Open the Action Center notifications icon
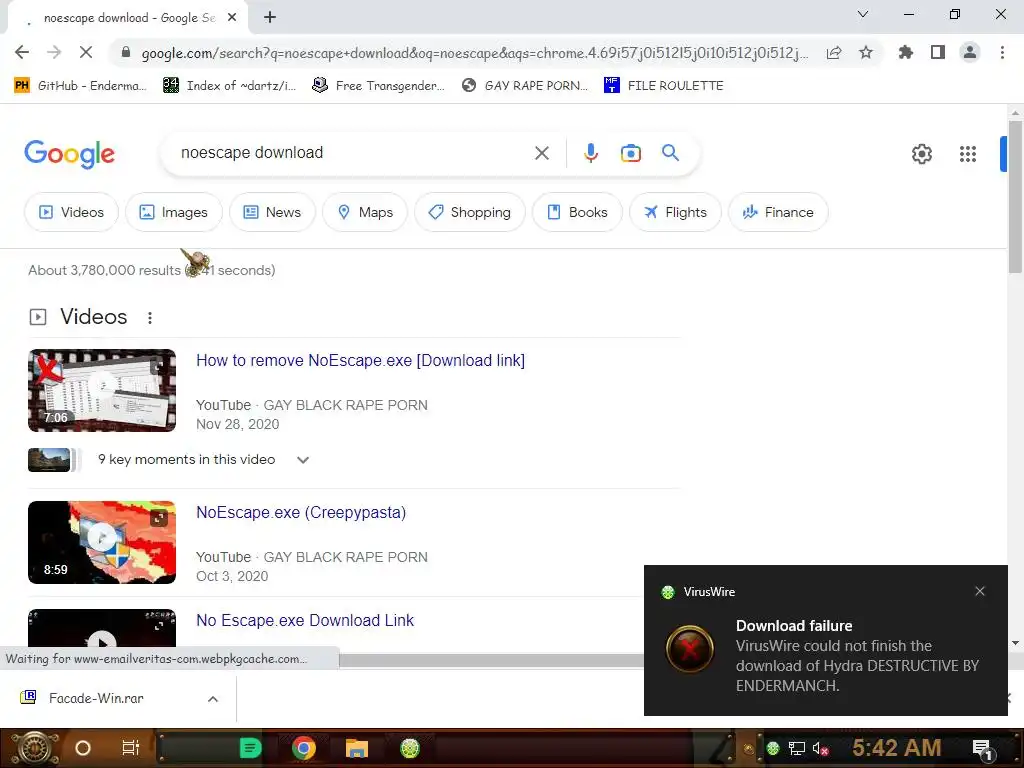 click(x=983, y=749)
